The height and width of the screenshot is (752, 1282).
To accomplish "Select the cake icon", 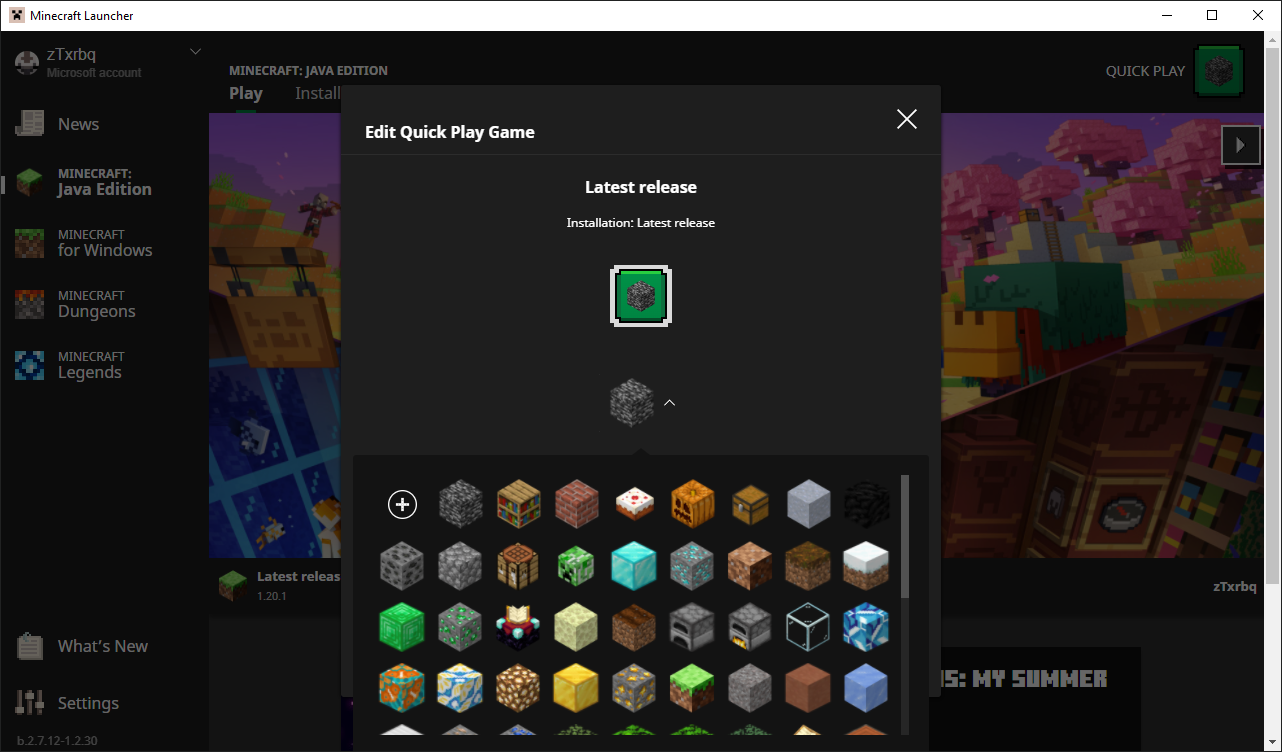I will [x=635, y=505].
